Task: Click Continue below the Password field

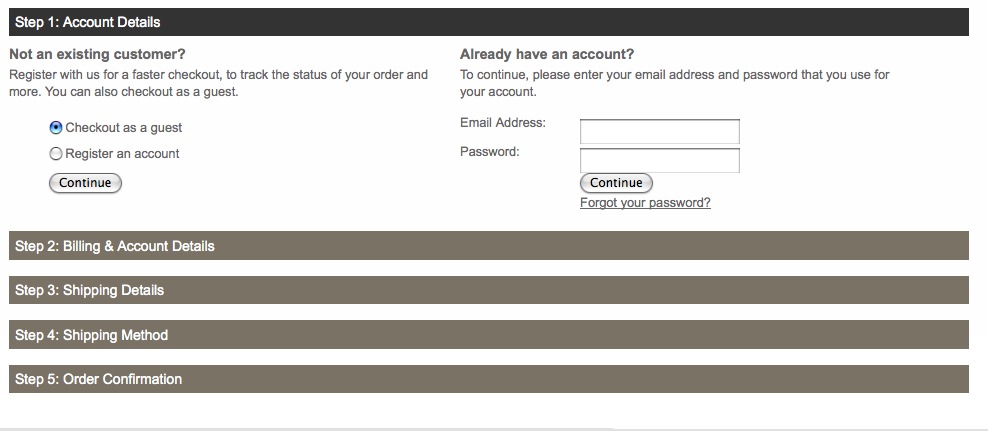Action: tap(616, 183)
